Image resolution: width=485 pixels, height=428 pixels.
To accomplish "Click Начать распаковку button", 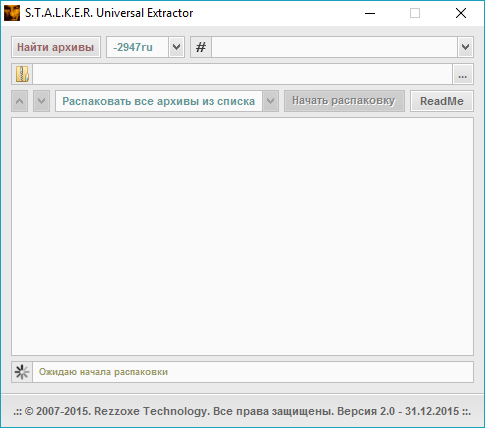I will 344,101.
